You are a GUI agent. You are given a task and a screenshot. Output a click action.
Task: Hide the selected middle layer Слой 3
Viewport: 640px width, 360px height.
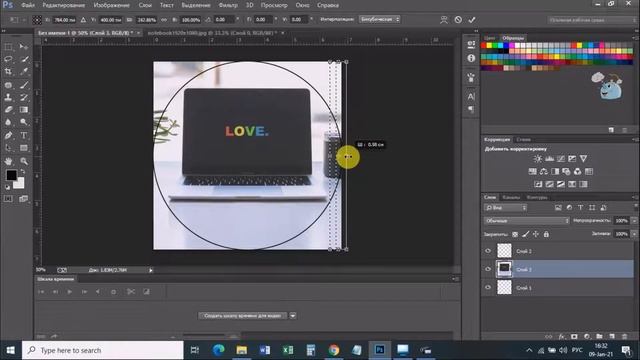pos(488,269)
